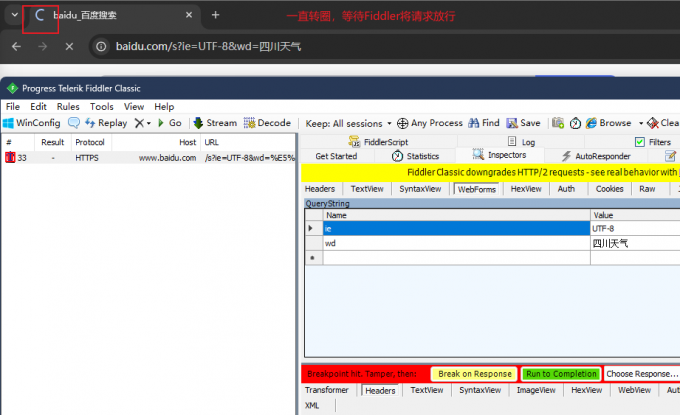680x415 pixels.
Task: Click the comment speech bubble icon
Action: pos(74,123)
